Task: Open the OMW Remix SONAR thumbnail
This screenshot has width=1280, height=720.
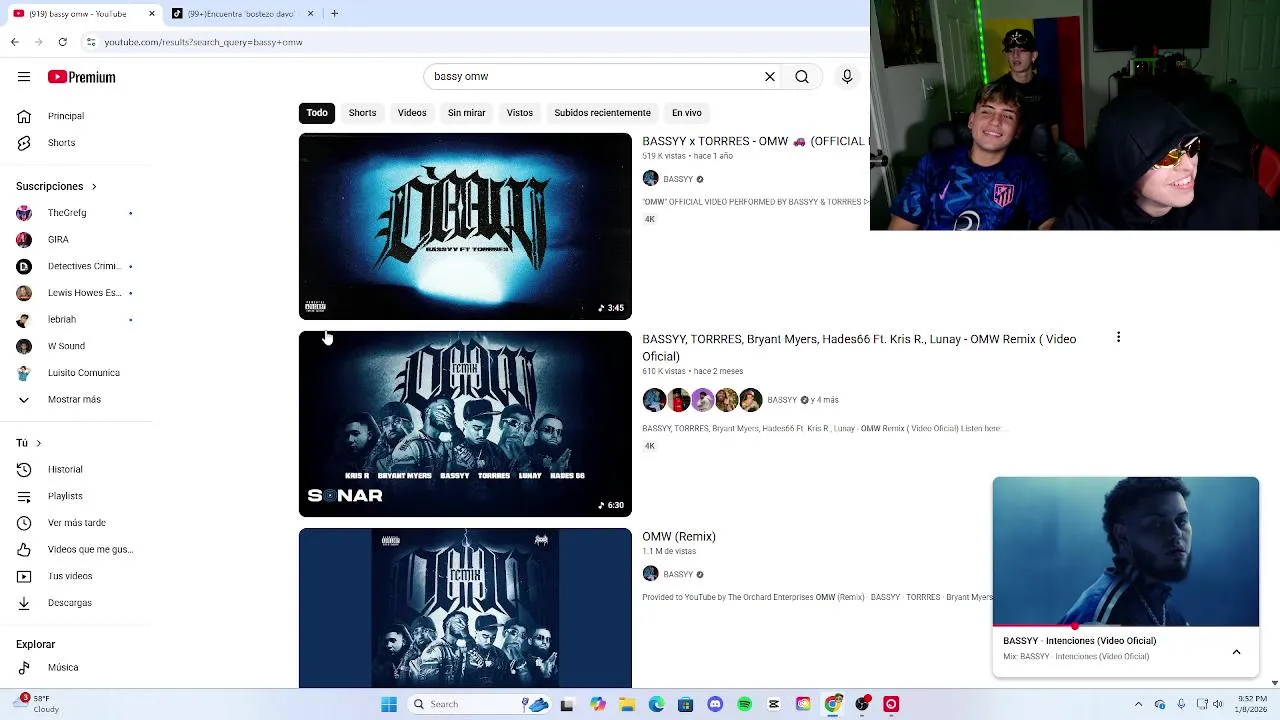Action: 465,424
